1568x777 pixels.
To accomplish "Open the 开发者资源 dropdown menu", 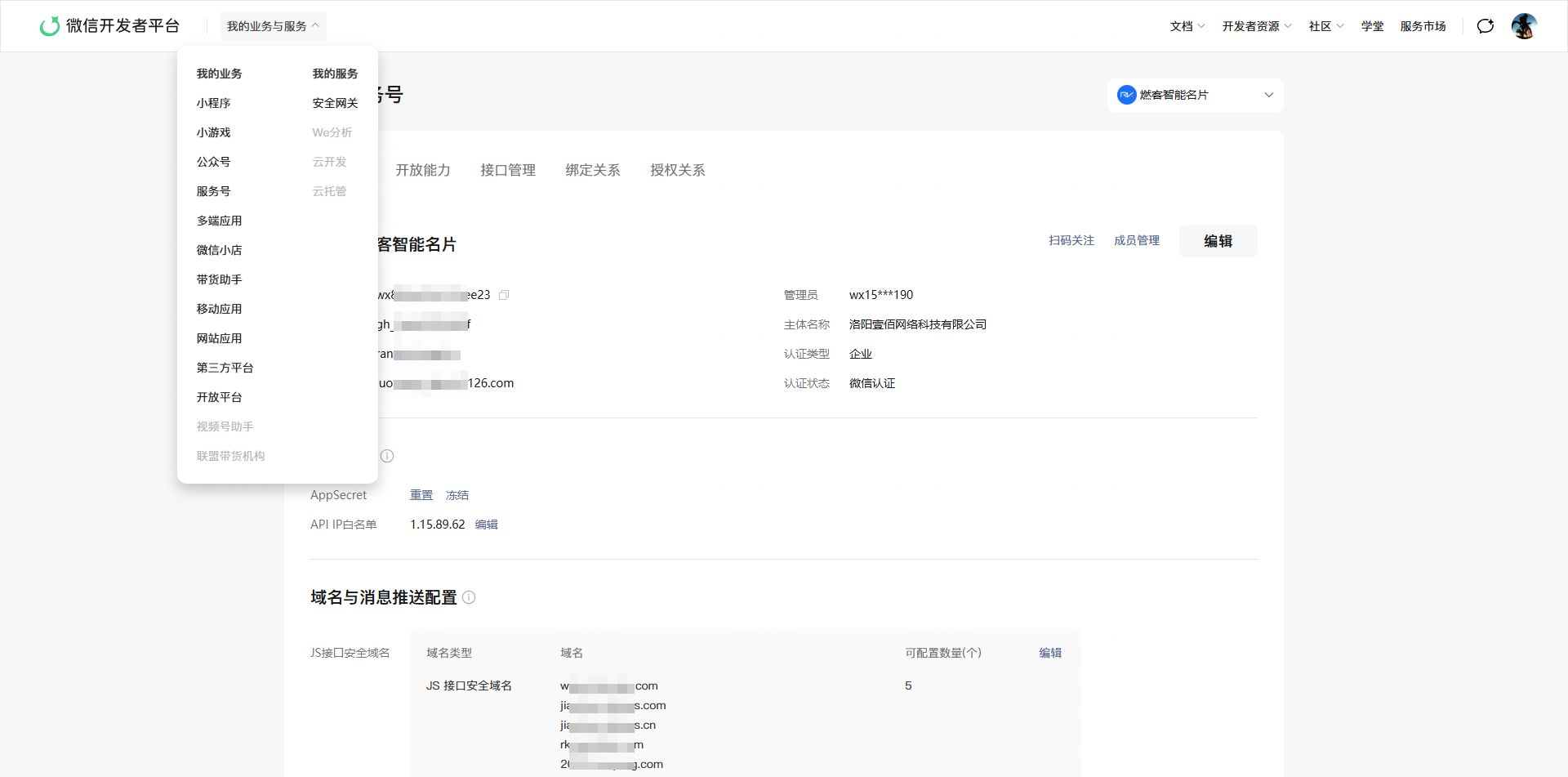I will coord(1257,26).
